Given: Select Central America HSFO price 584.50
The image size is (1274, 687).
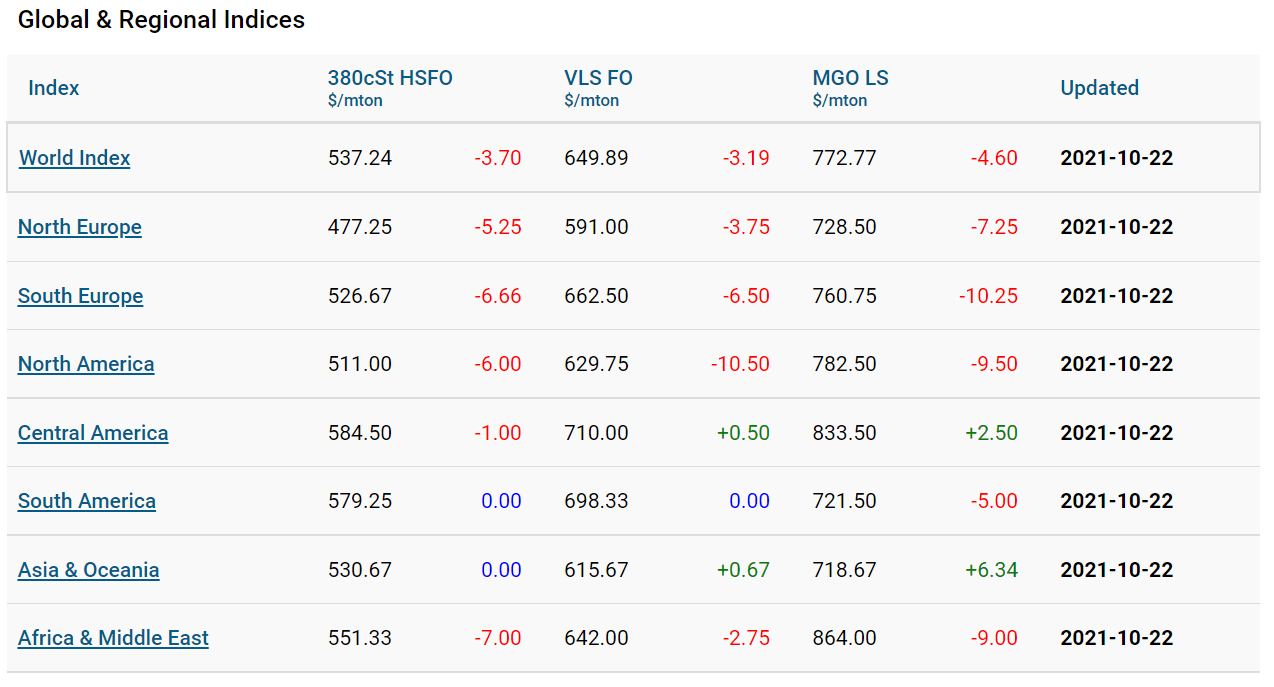Looking at the screenshot, I should tap(360, 433).
